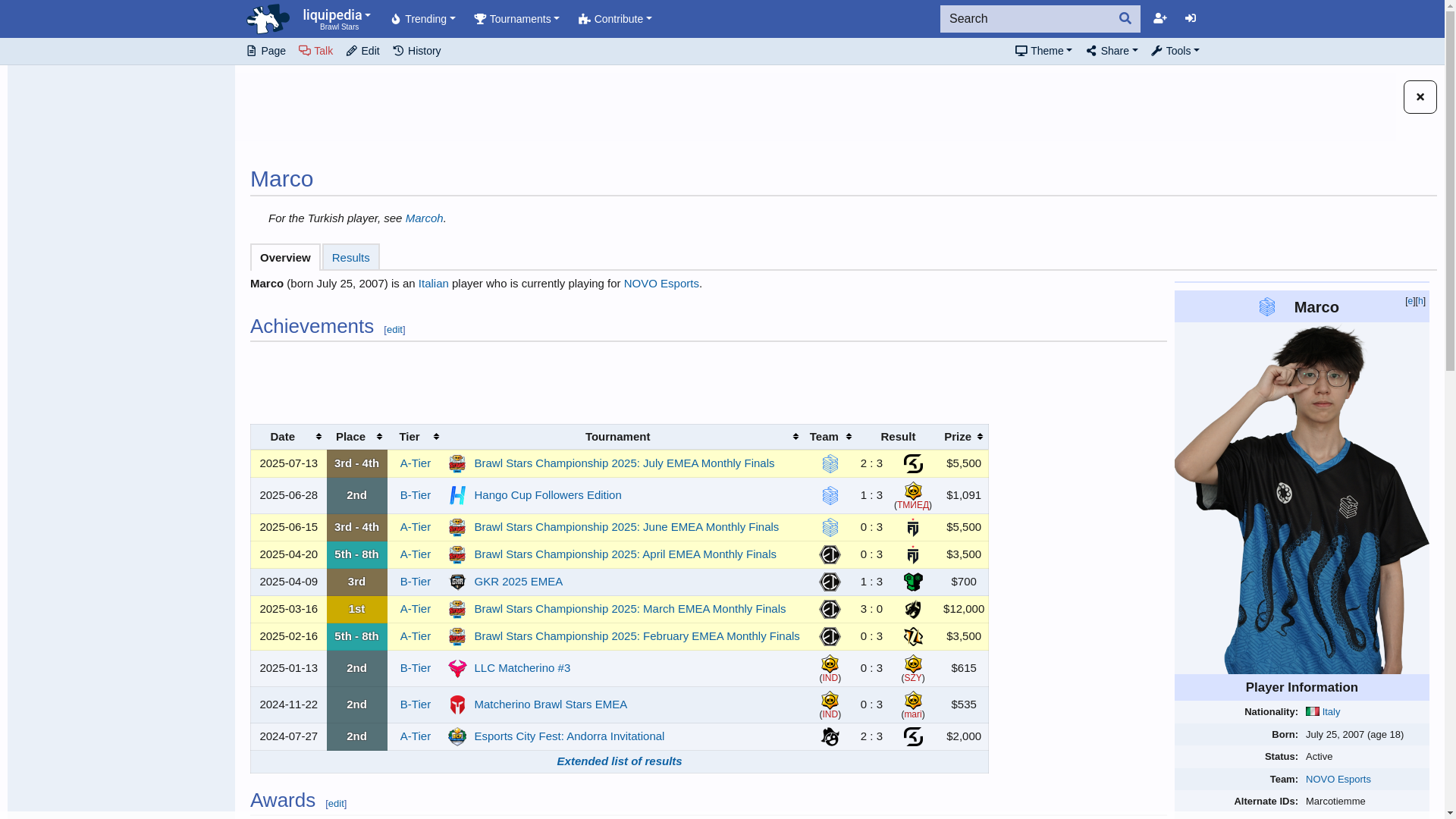The image size is (1456, 819).
Task: Focus the Search input field
Action: click(1025, 19)
